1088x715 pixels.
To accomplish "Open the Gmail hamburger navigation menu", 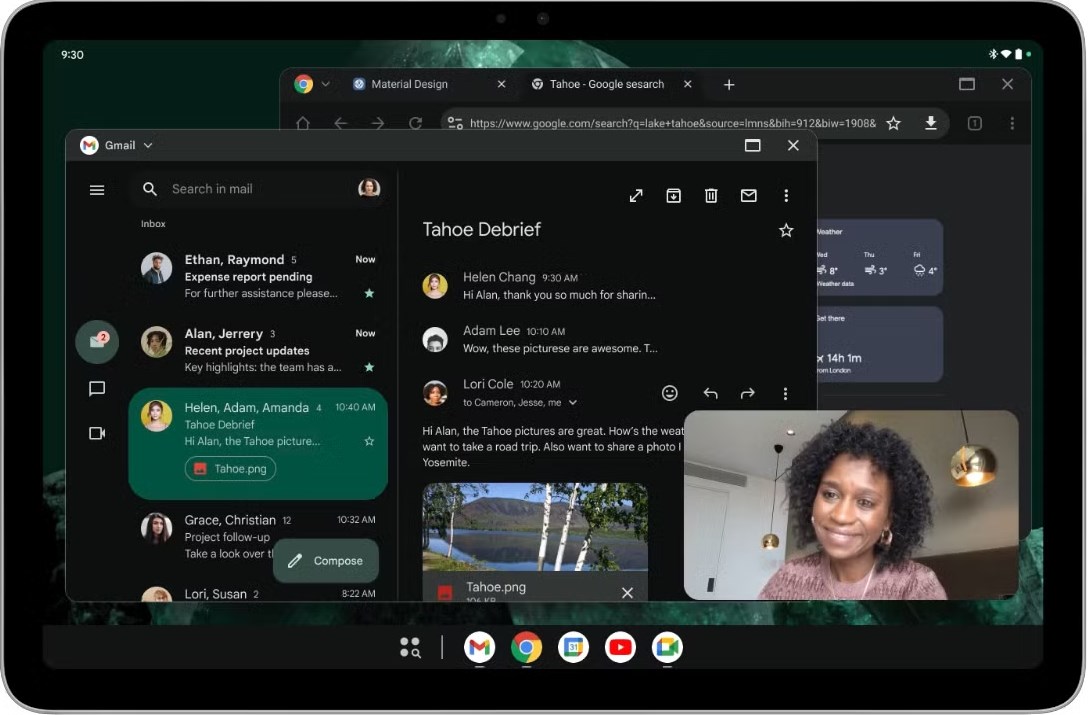I will (97, 190).
